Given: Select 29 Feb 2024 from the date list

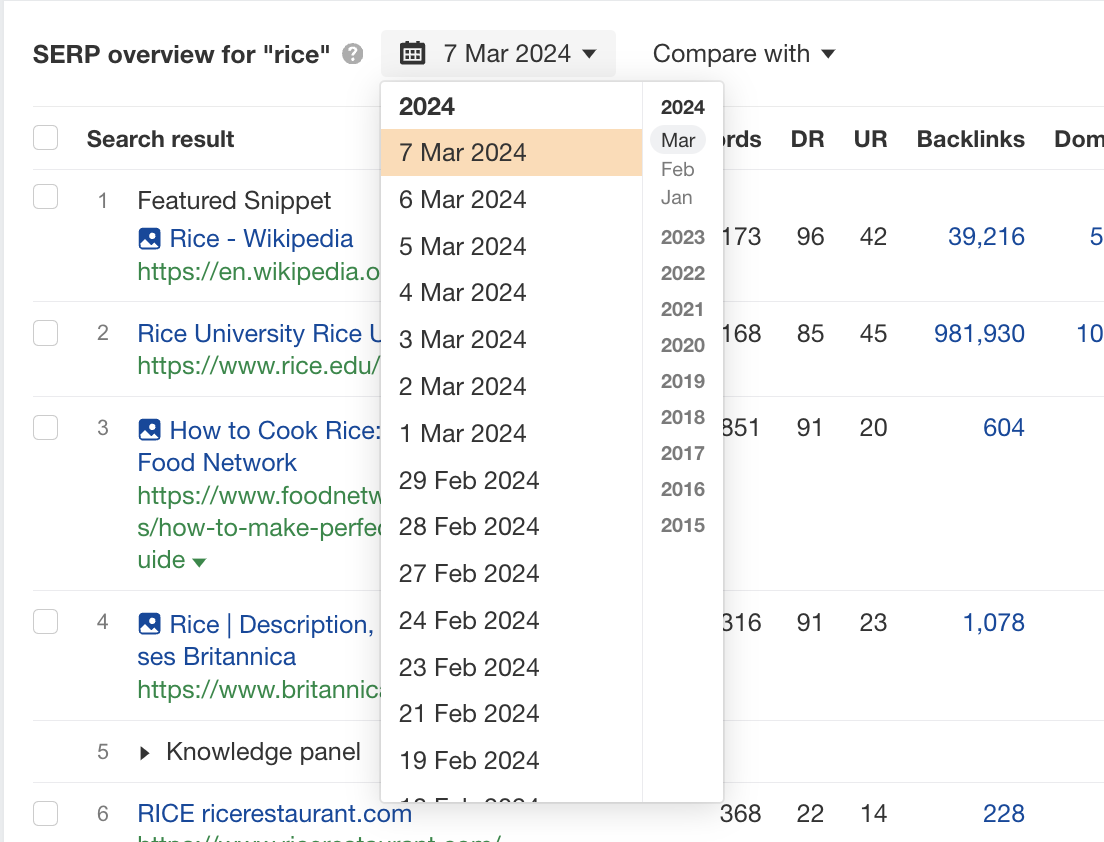Looking at the screenshot, I should [x=468, y=480].
